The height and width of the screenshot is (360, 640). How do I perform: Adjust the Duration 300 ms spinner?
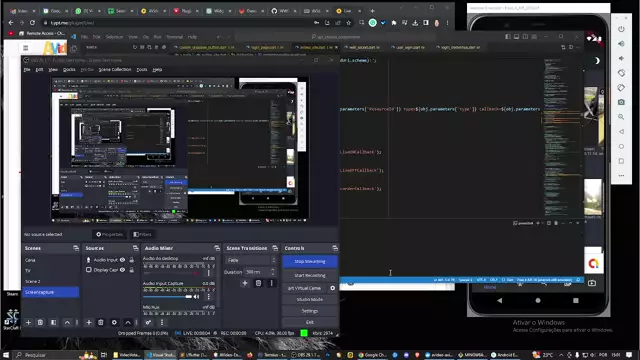[x=260, y=272]
